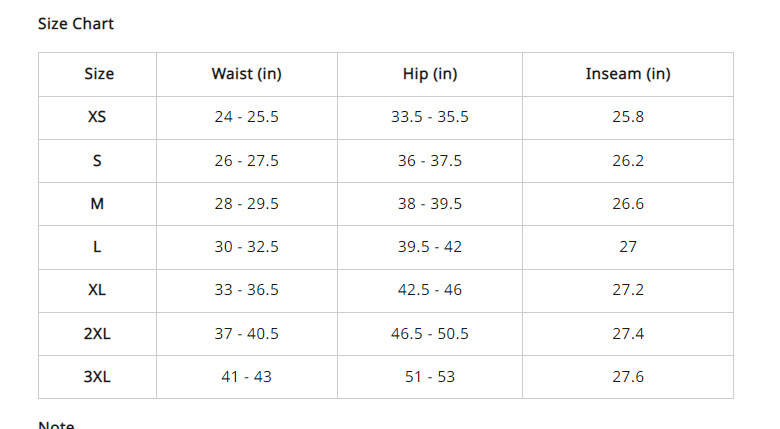Click waist value 24 - 25.5
Viewport: 780px width, 429px height.
246,117
